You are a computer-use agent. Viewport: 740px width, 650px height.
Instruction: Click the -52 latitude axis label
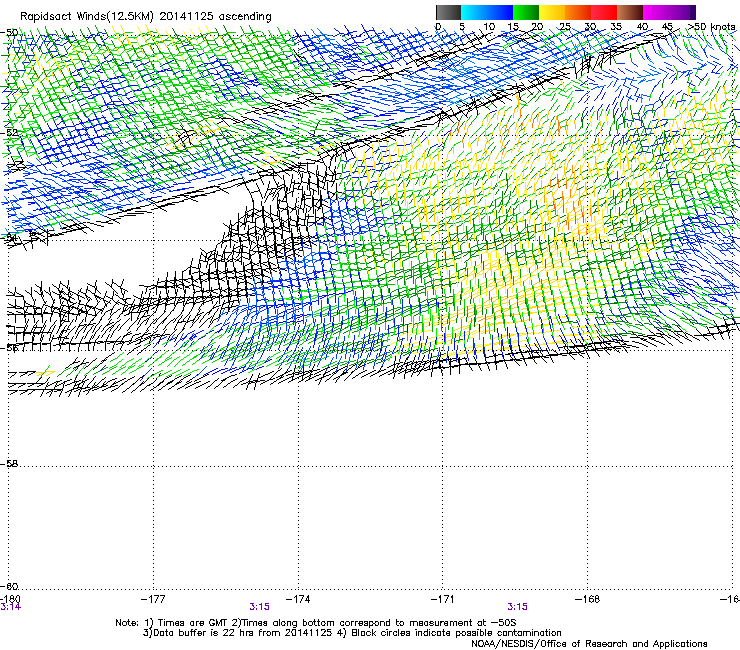coord(10,132)
